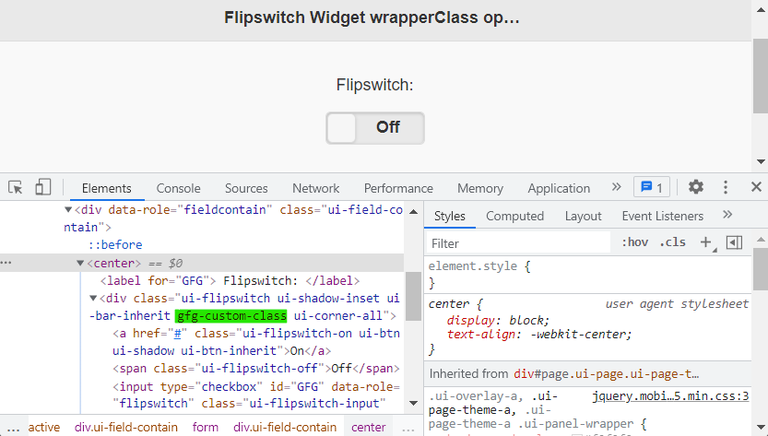Click the href "#" link value

[178, 334]
